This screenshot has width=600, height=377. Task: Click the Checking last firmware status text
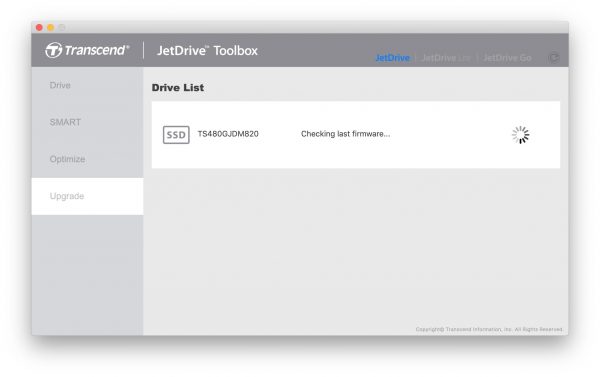[345, 134]
